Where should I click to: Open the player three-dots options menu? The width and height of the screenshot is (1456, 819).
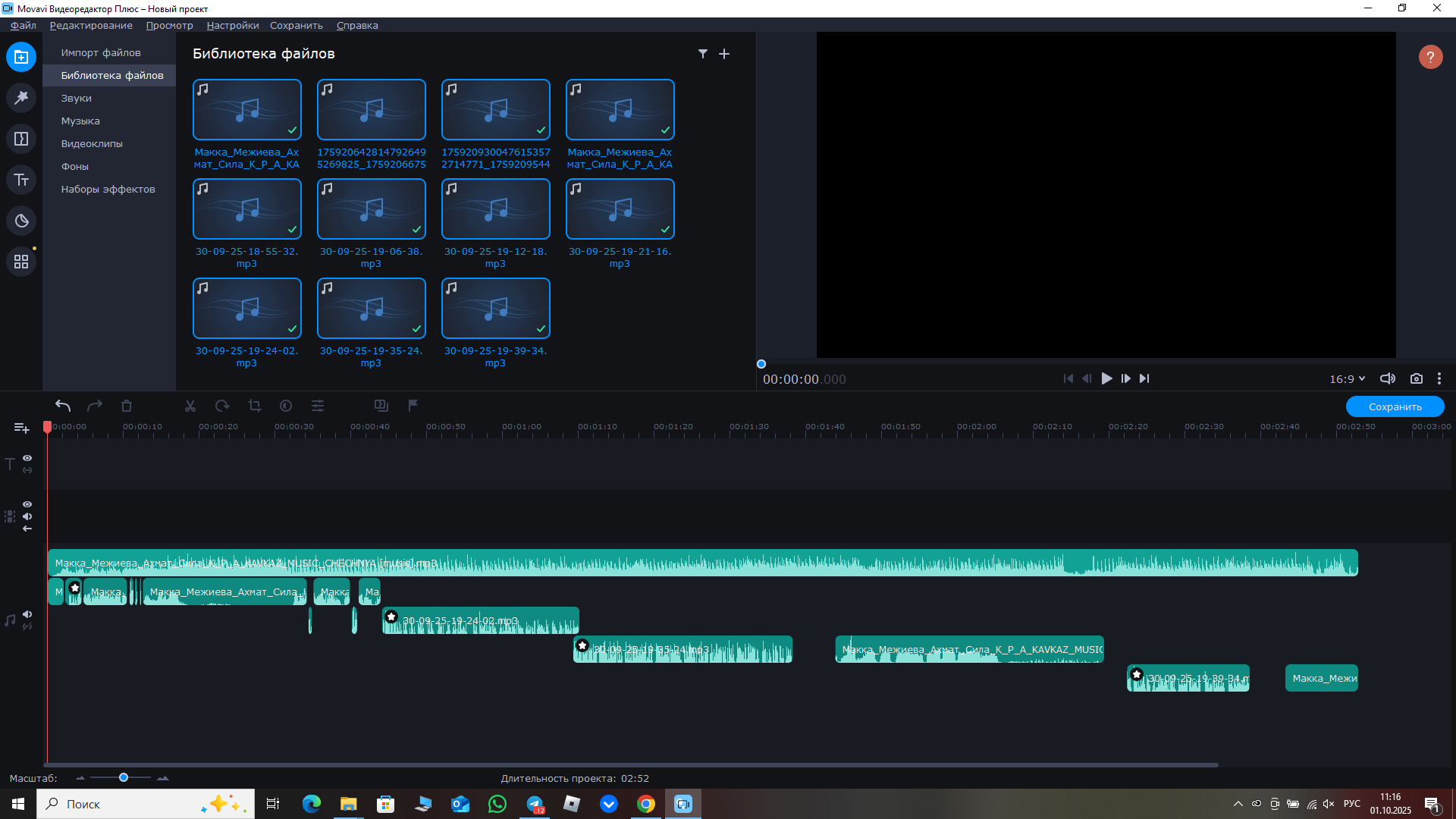tap(1439, 378)
